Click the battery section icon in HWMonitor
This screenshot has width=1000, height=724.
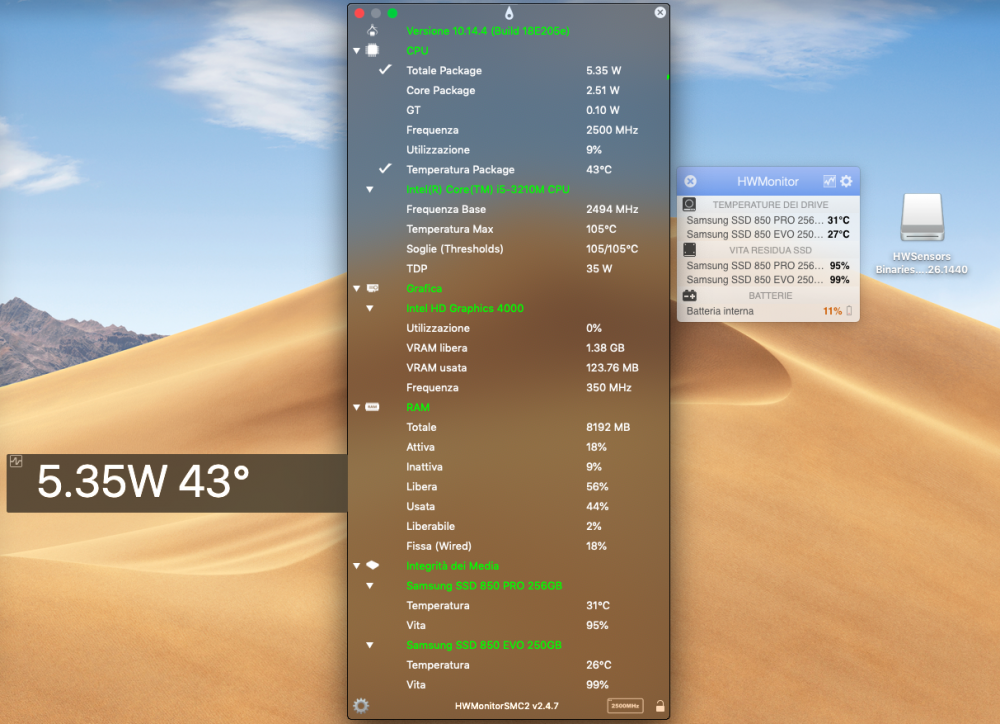pyautogui.click(x=689, y=295)
